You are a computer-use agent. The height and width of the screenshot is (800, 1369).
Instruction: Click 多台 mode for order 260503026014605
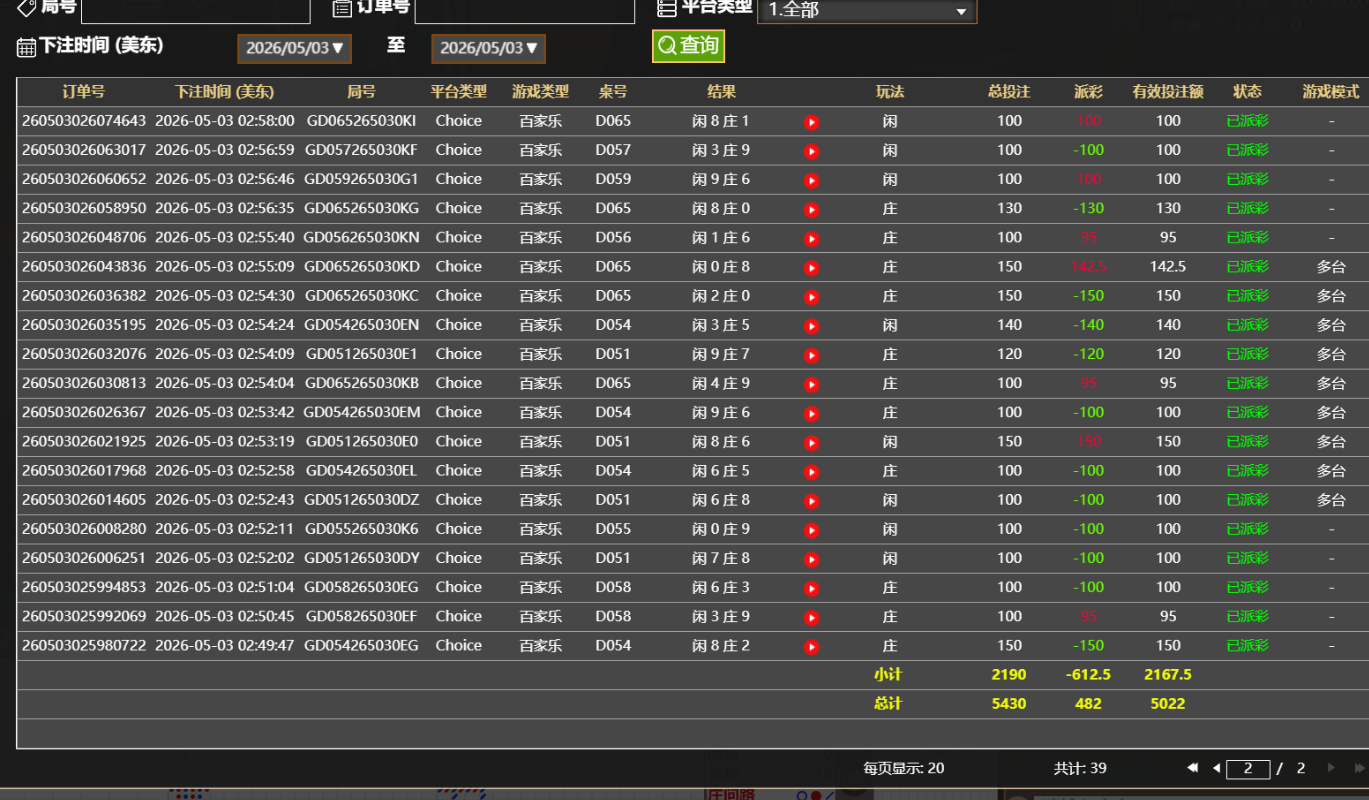click(x=1331, y=500)
